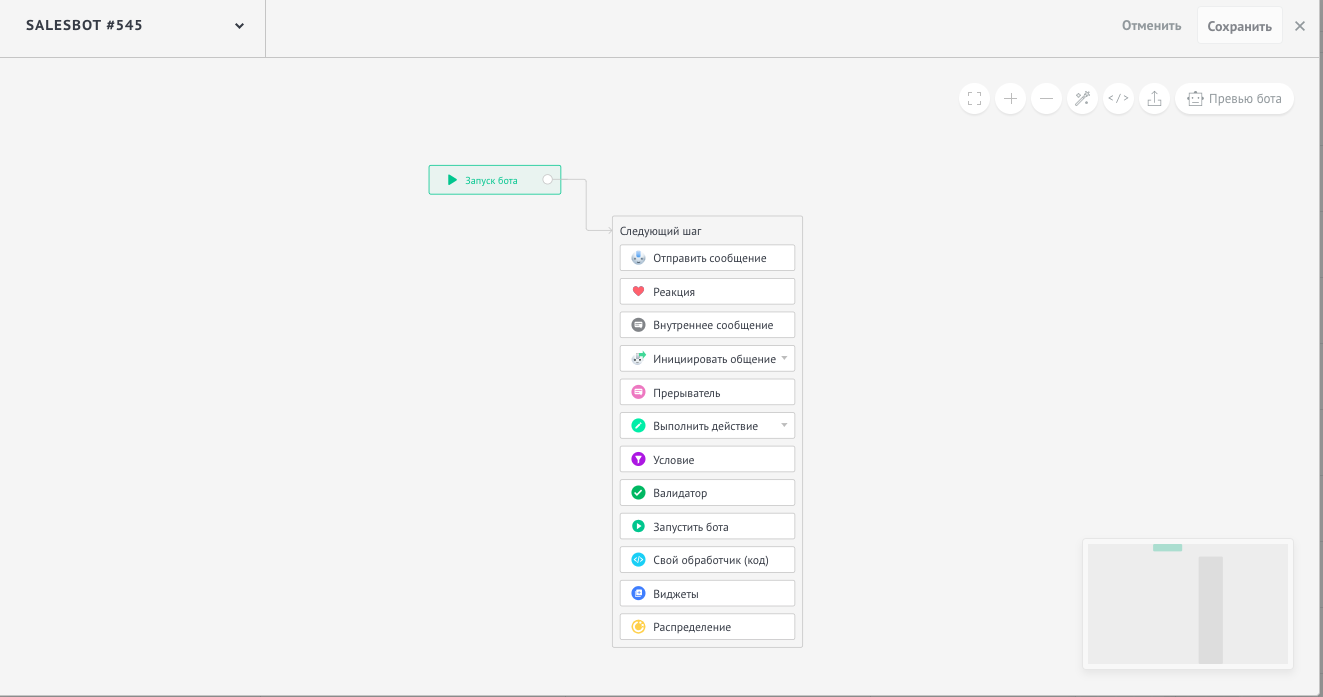Click the Запустить бота play icon
1323x697 pixels.
[638, 527]
